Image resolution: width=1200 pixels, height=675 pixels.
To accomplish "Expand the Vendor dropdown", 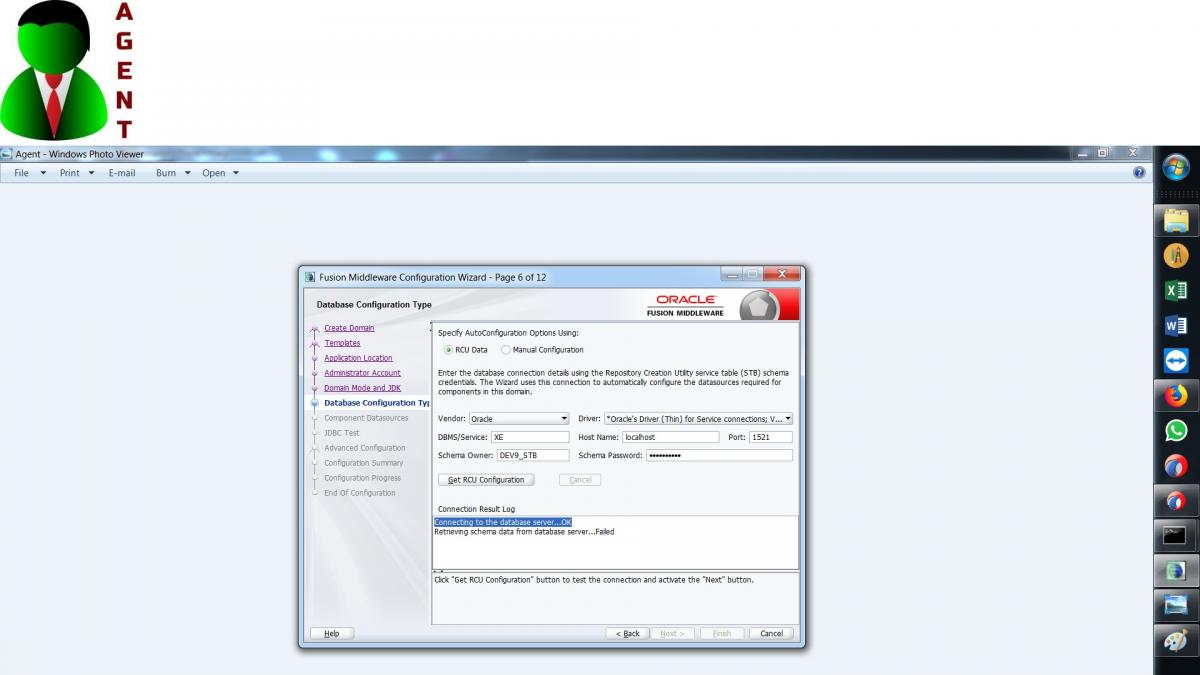I will point(564,419).
